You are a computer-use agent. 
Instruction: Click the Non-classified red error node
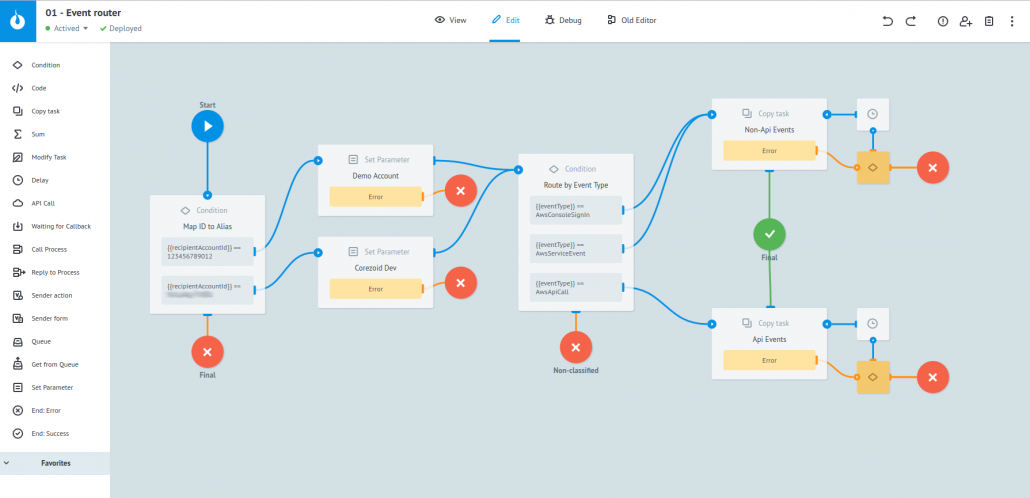575,347
